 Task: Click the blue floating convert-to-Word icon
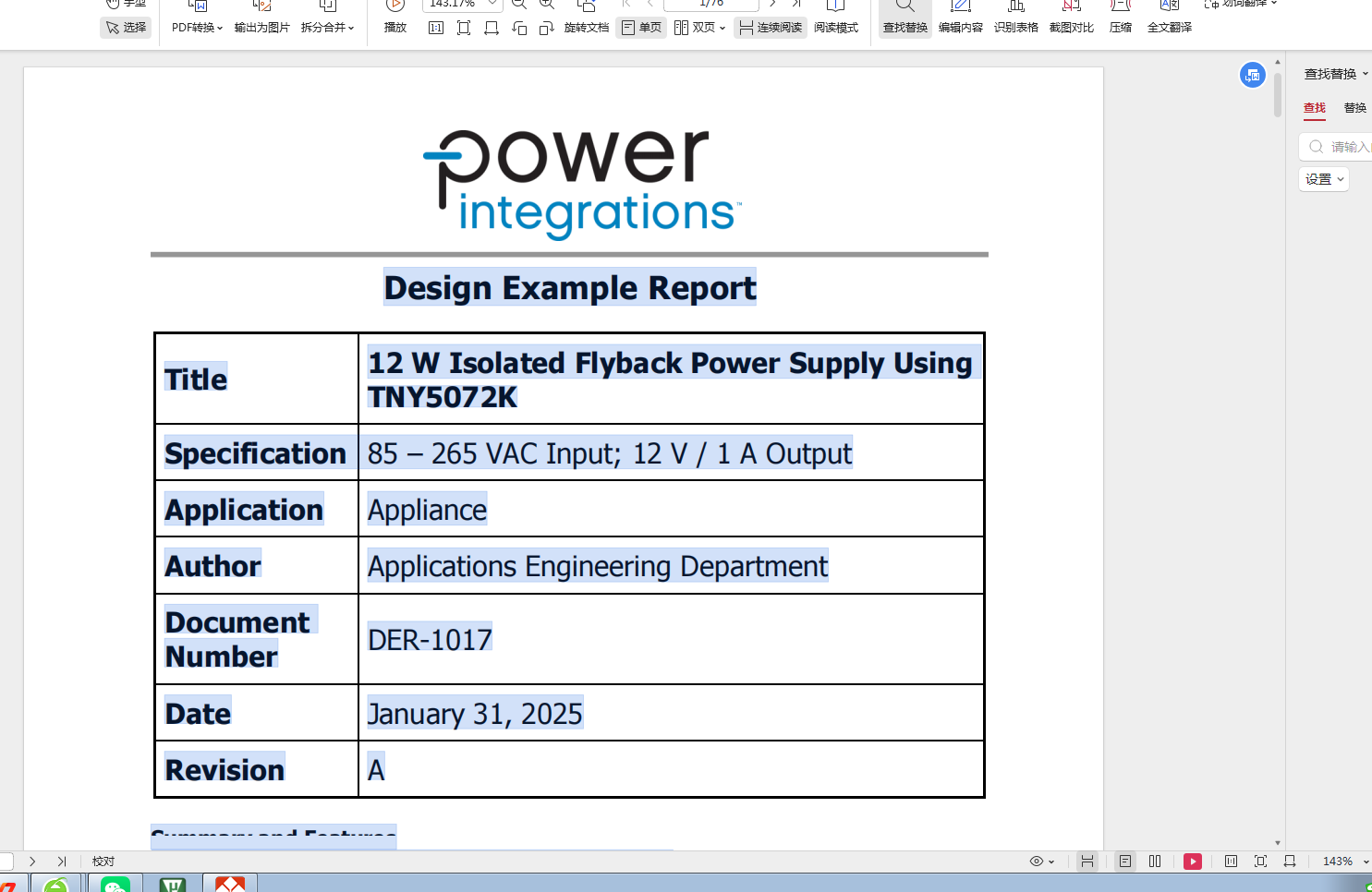pos(1253,75)
